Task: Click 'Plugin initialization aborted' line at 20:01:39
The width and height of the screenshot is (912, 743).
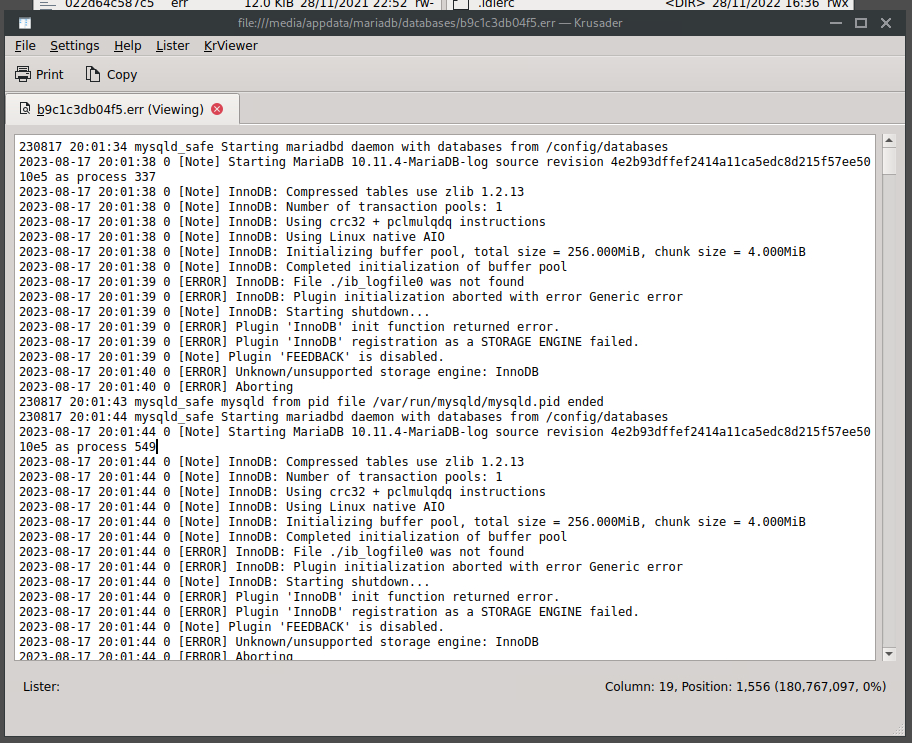Action: [351, 297]
